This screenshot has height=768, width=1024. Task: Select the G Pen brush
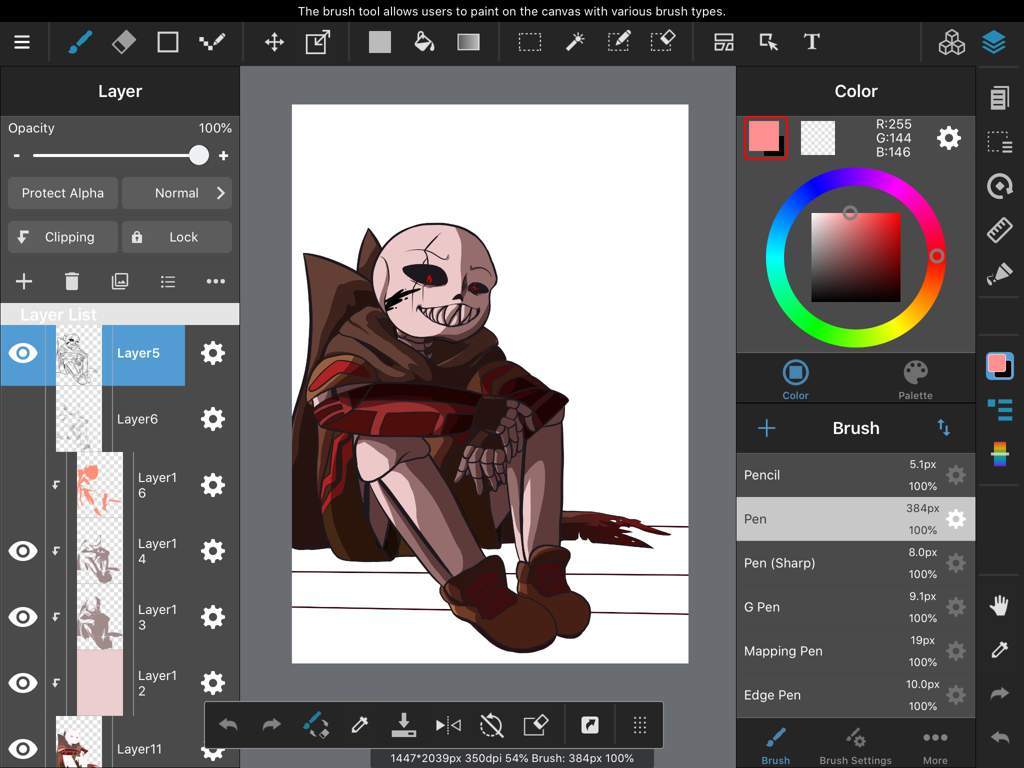point(856,607)
